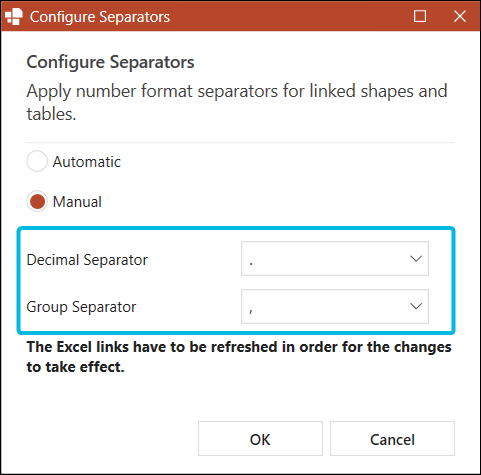Click the Configure Separators heading
The width and height of the screenshot is (481, 475).
[110, 62]
